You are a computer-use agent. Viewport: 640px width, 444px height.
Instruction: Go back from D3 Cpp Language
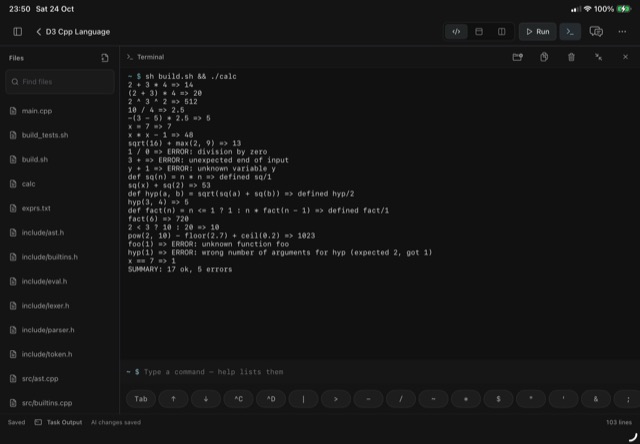(39, 31)
